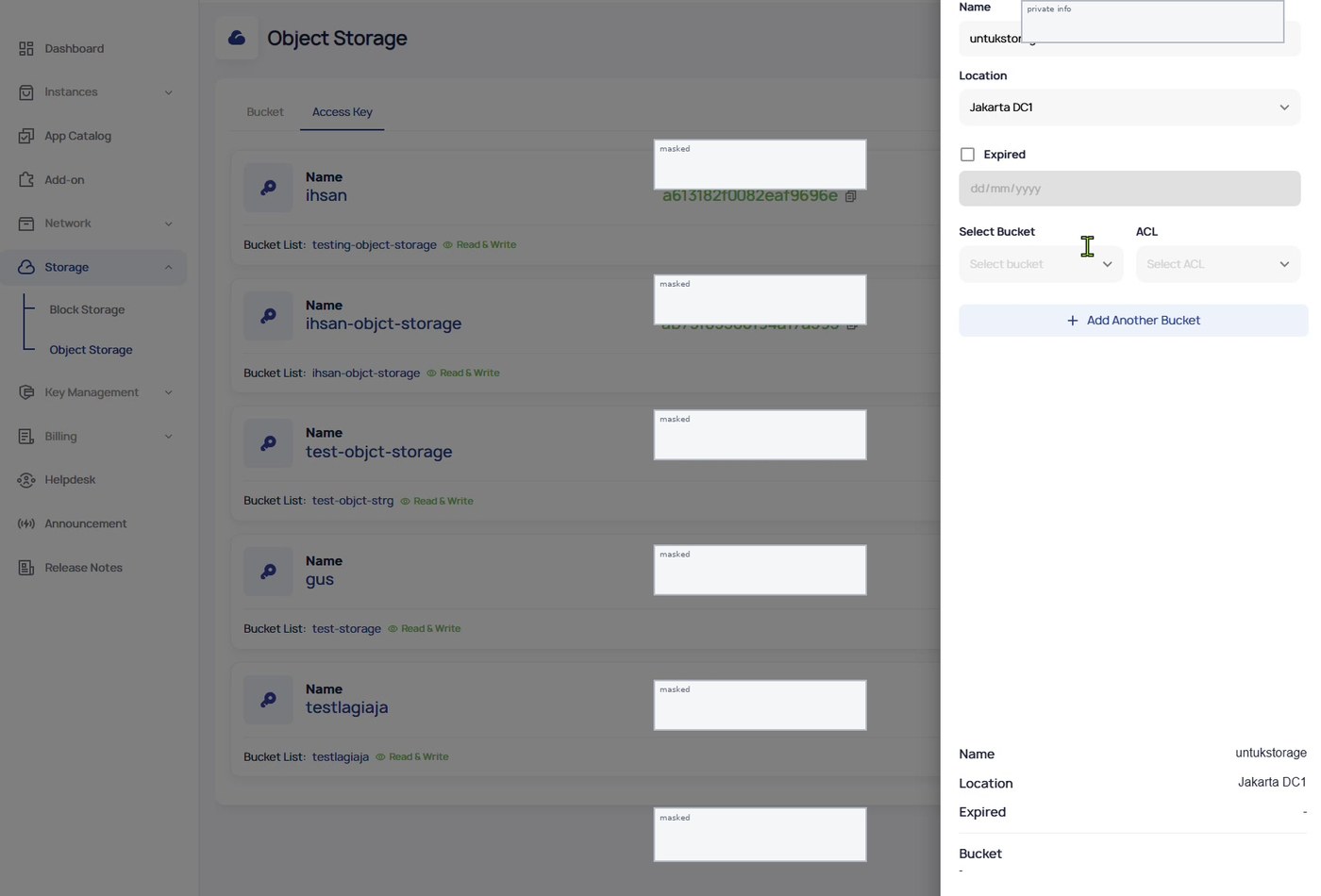Click eye icon beside testing-object-storage bucket
This screenshot has width=1321, height=896.
coord(448,244)
